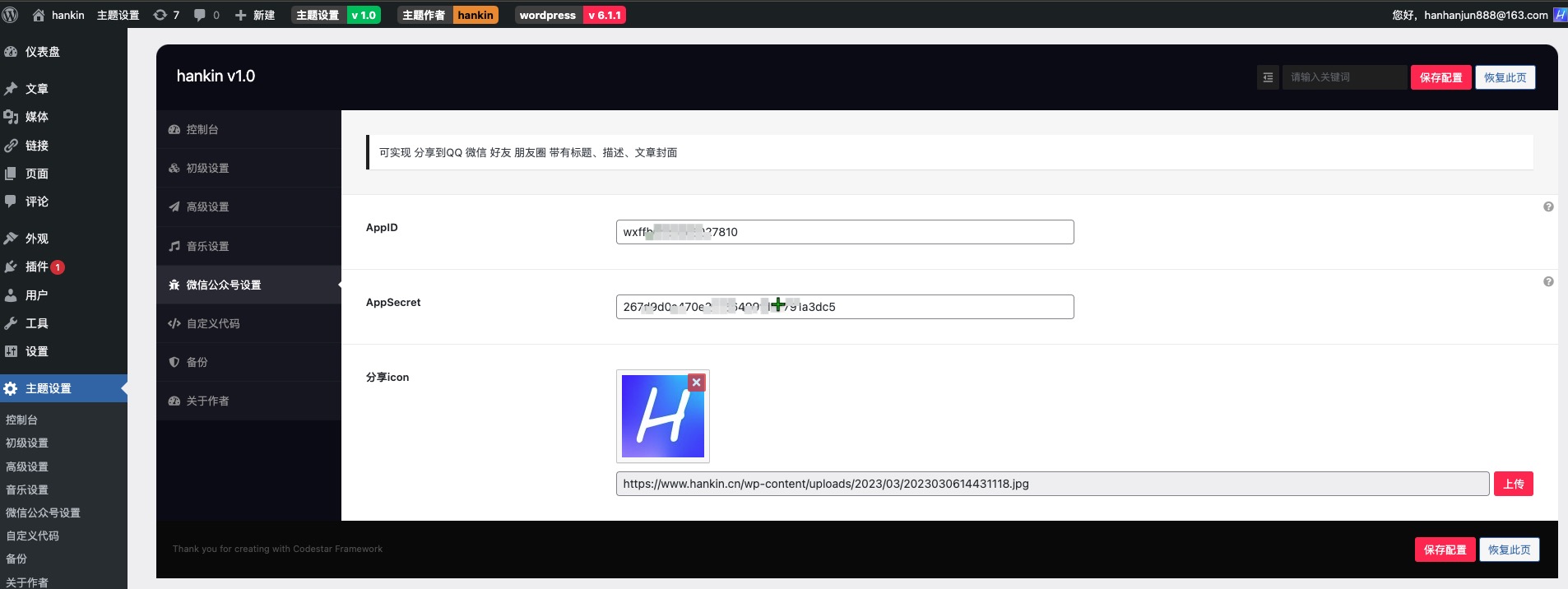Click 上传 upload button
This screenshot has height=589, width=1568.
(x=1513, y=484)
